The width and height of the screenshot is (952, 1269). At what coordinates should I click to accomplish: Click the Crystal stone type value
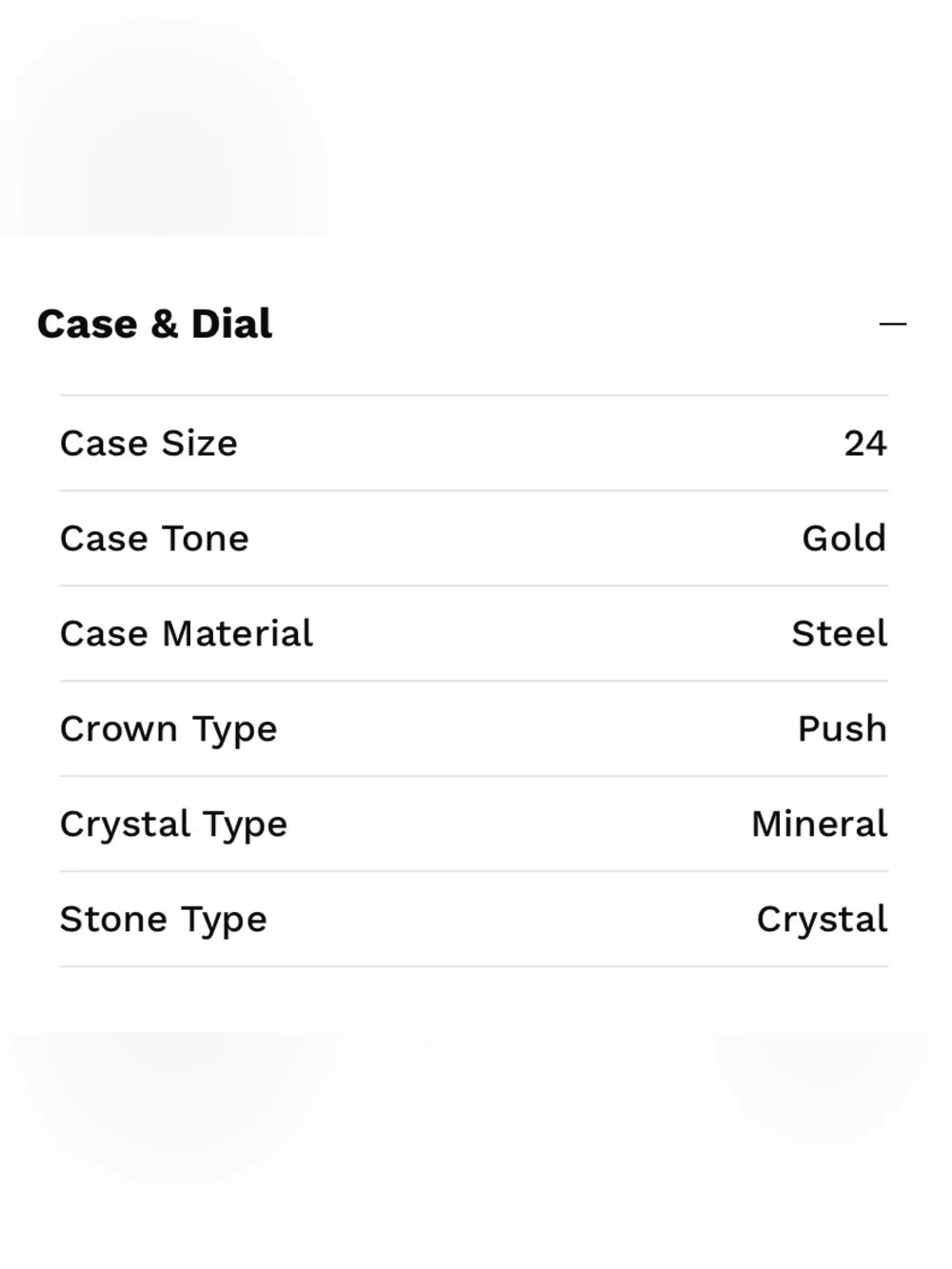(823, 921)
